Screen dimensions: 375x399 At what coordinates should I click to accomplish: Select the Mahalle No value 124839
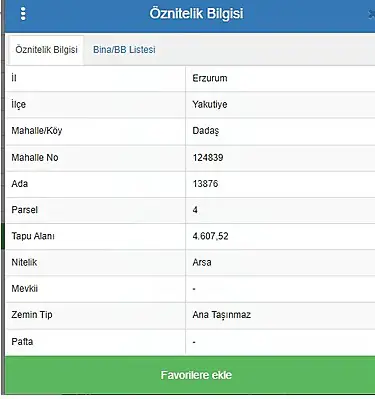coord(208,157)
